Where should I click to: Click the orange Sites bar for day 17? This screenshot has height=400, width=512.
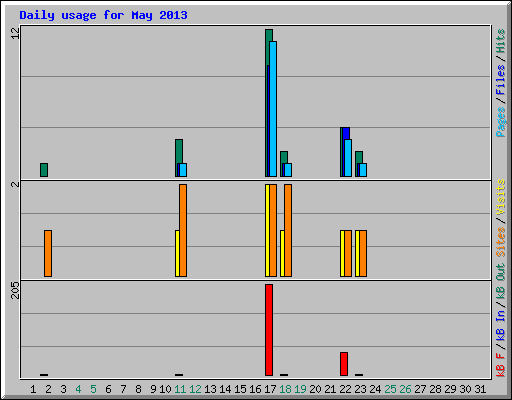tap(273, 230)
